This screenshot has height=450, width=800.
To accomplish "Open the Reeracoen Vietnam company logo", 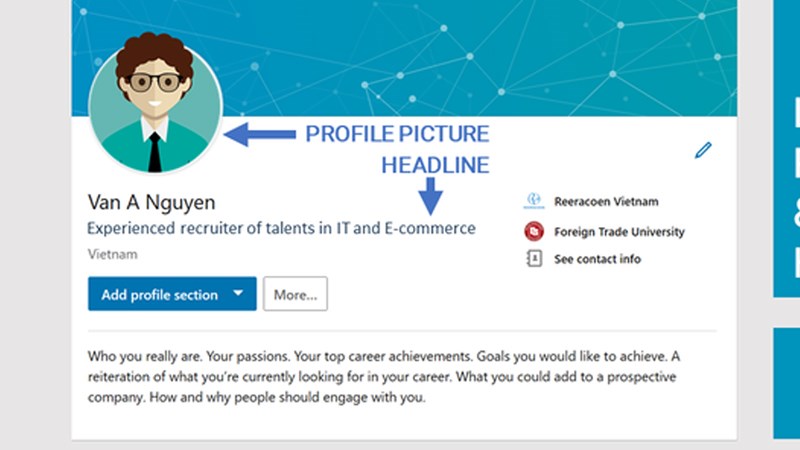I will click(534, 201).
